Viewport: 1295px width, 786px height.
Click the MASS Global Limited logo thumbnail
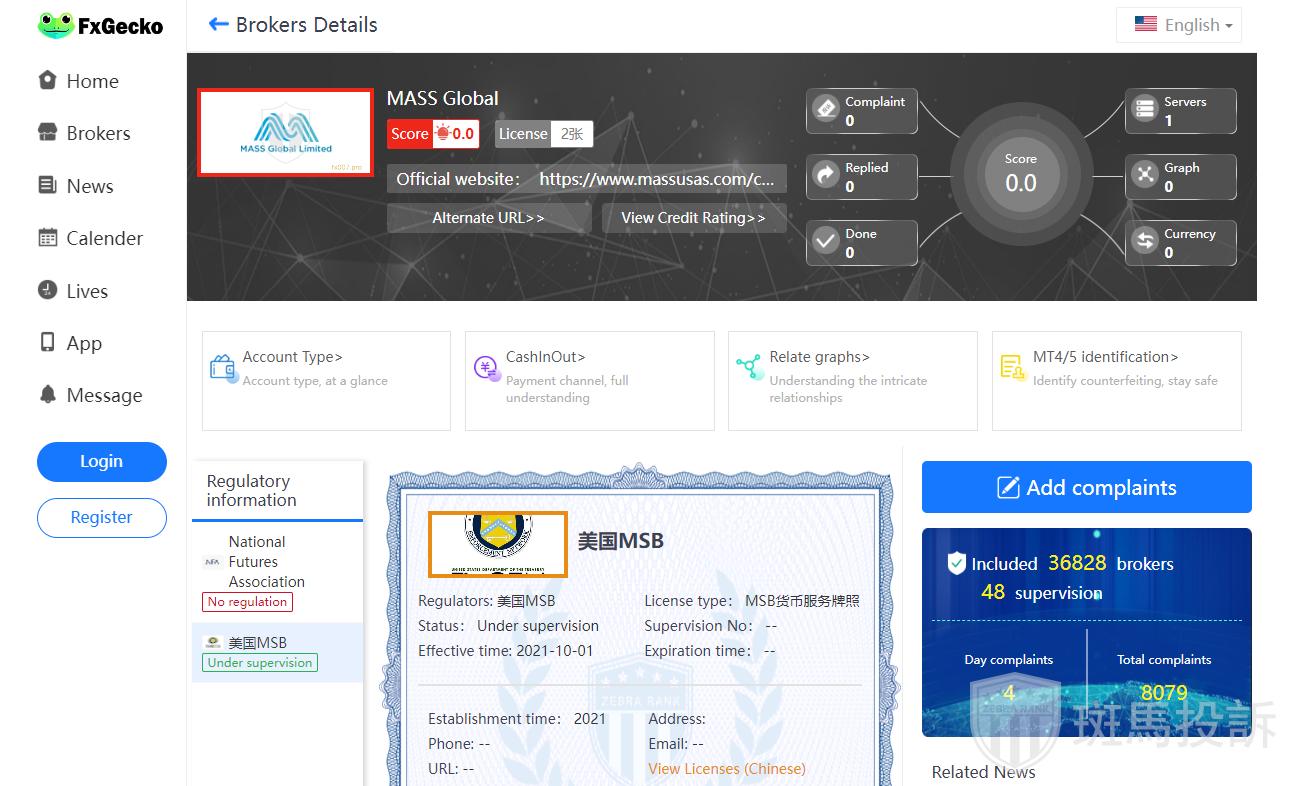pos(286,132)
